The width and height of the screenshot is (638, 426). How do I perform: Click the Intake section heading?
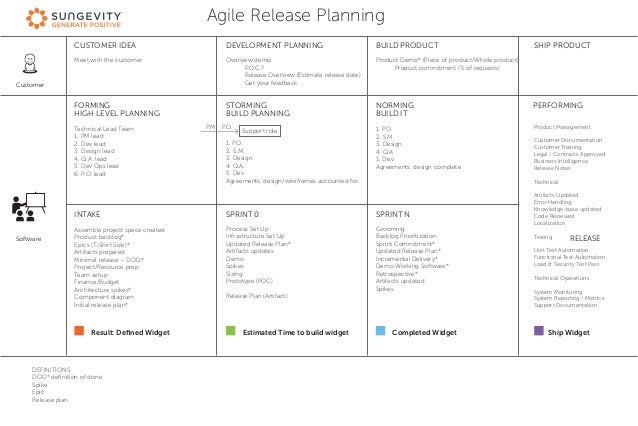pos(87,214)
